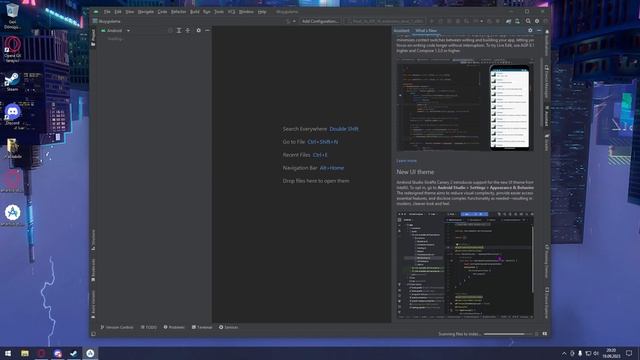Open the Navigate menu
The image size is (640, 360).
146,12
